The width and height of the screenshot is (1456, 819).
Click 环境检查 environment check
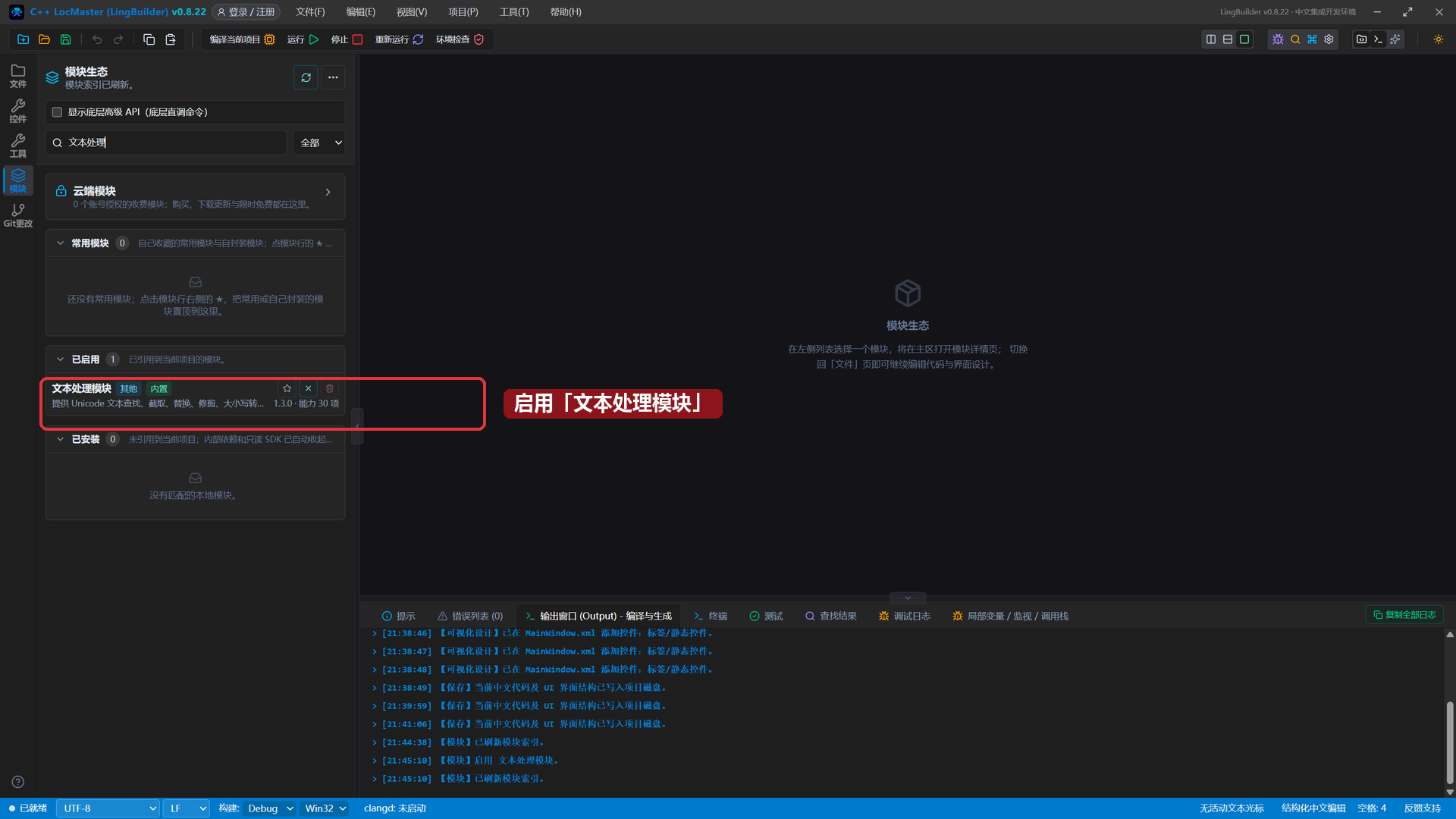click(x=460, y=39)
